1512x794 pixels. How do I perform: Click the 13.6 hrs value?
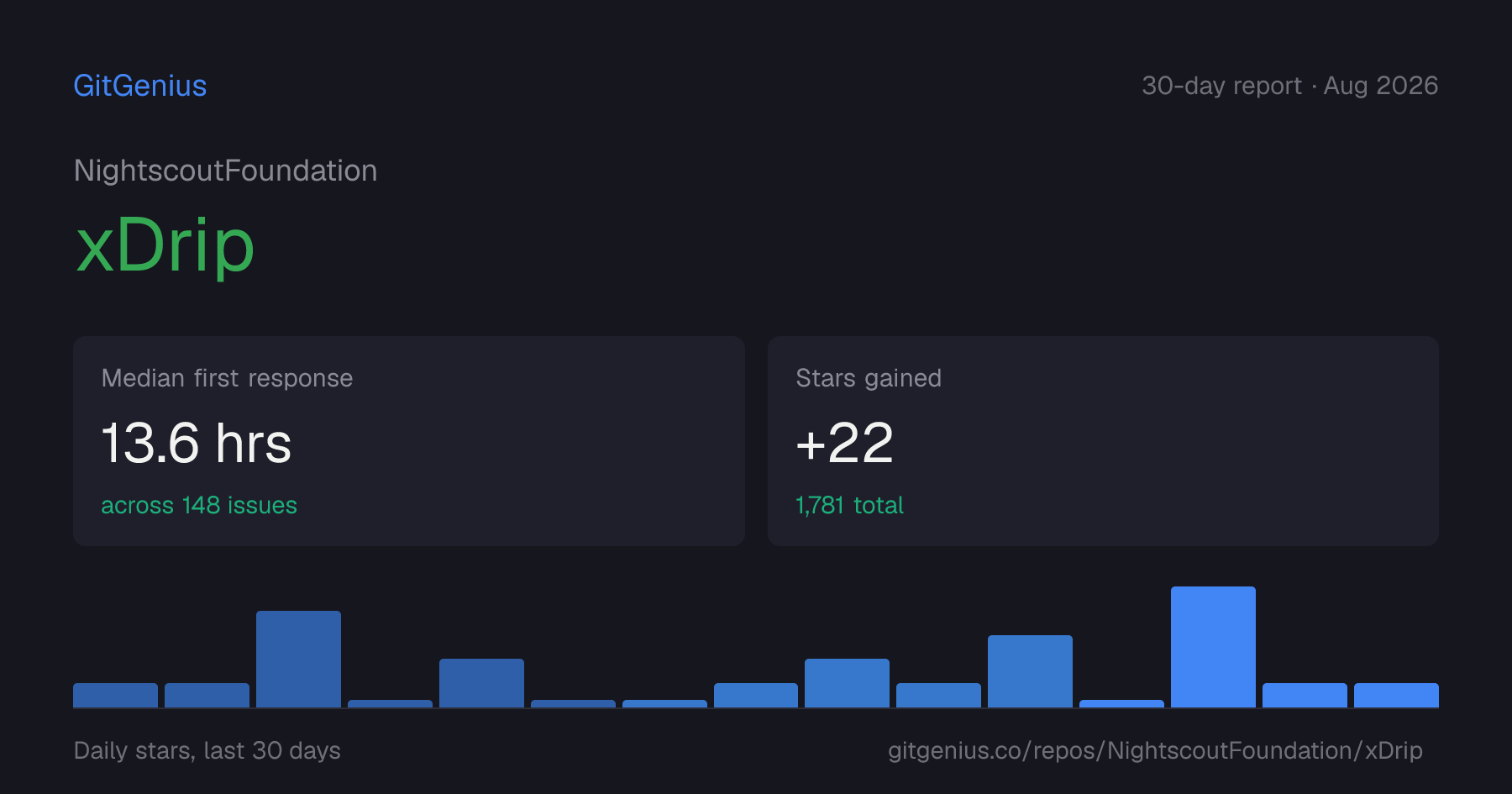pos(196,443)
